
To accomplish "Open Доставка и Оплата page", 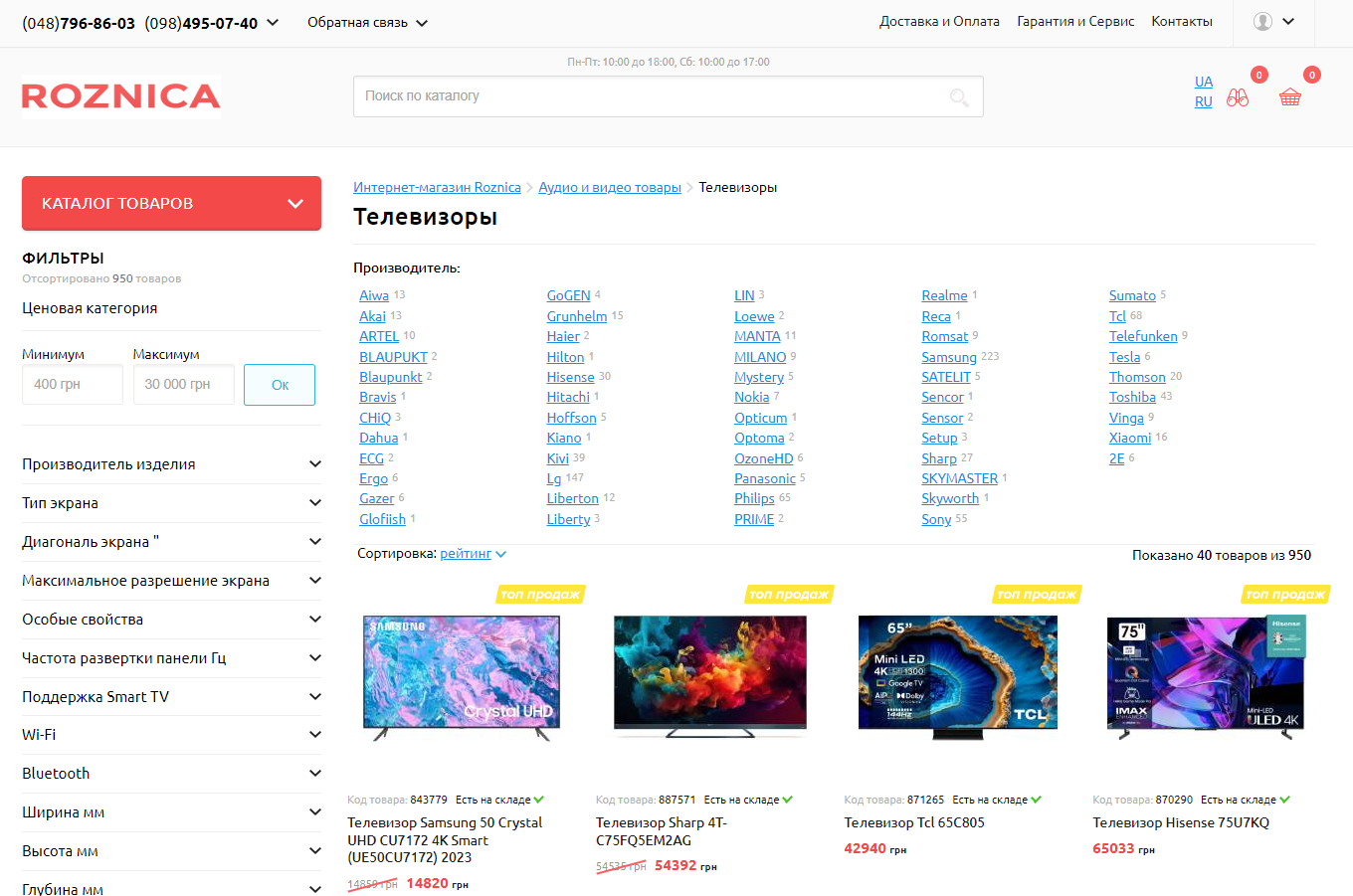I will (939, 21).
